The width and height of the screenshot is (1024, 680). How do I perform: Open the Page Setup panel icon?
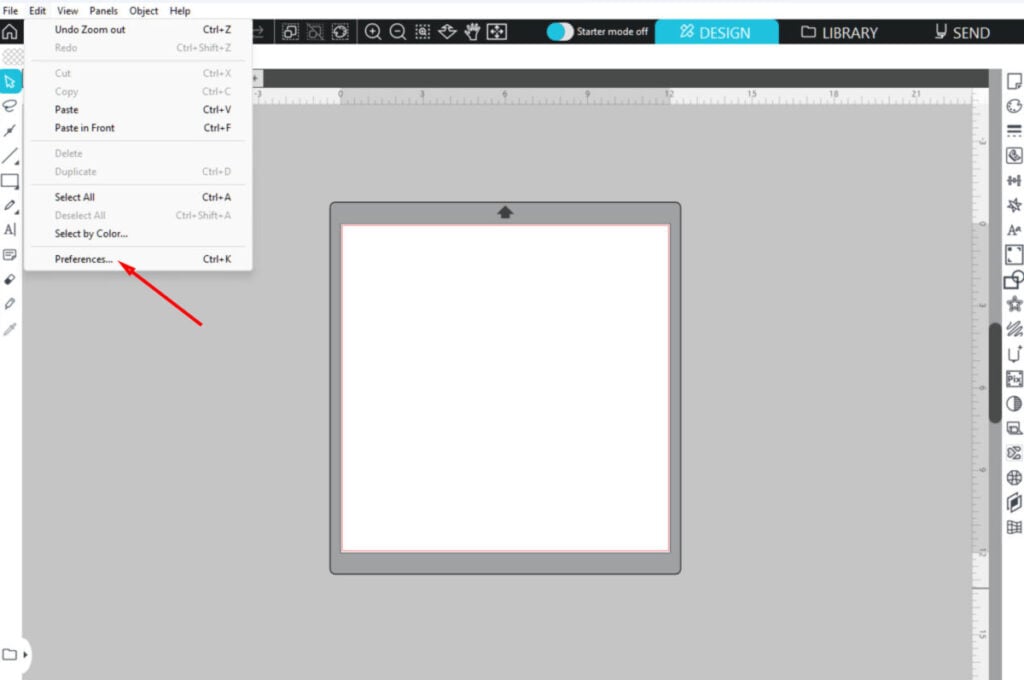(x=1014, y=81)
